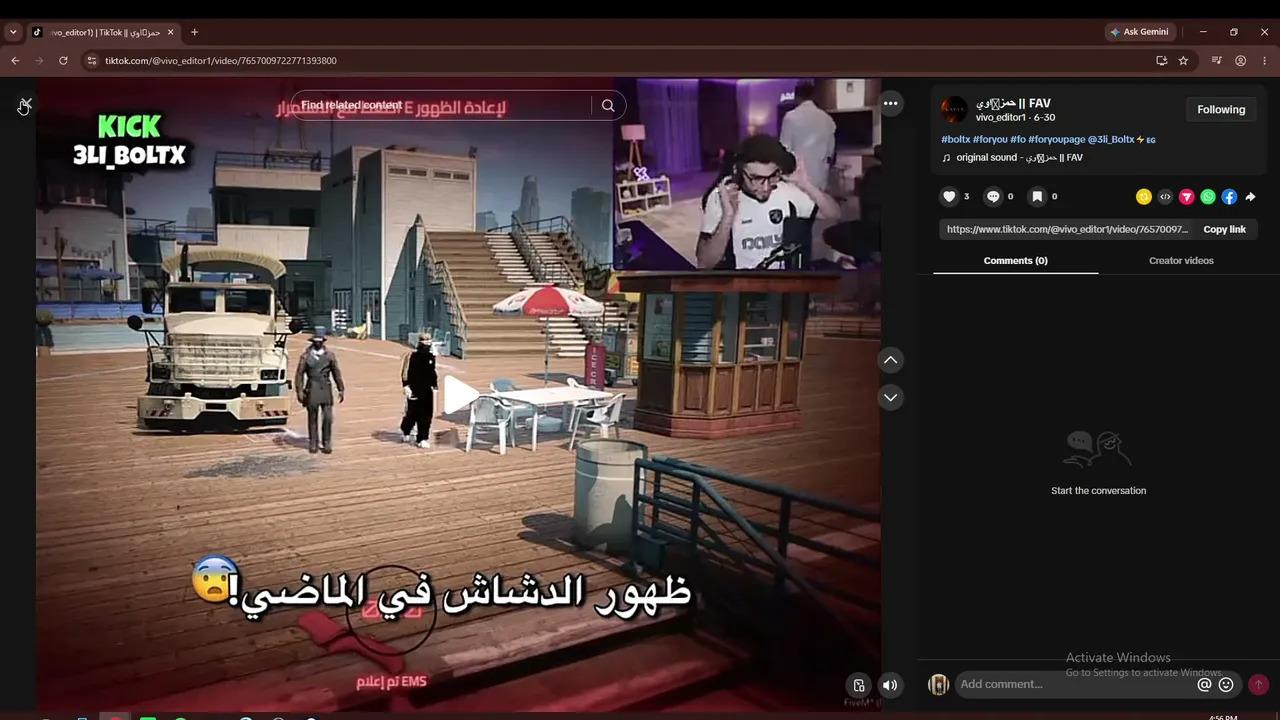
Task: Open the original sound link
Action: [x=1012, y=158]
